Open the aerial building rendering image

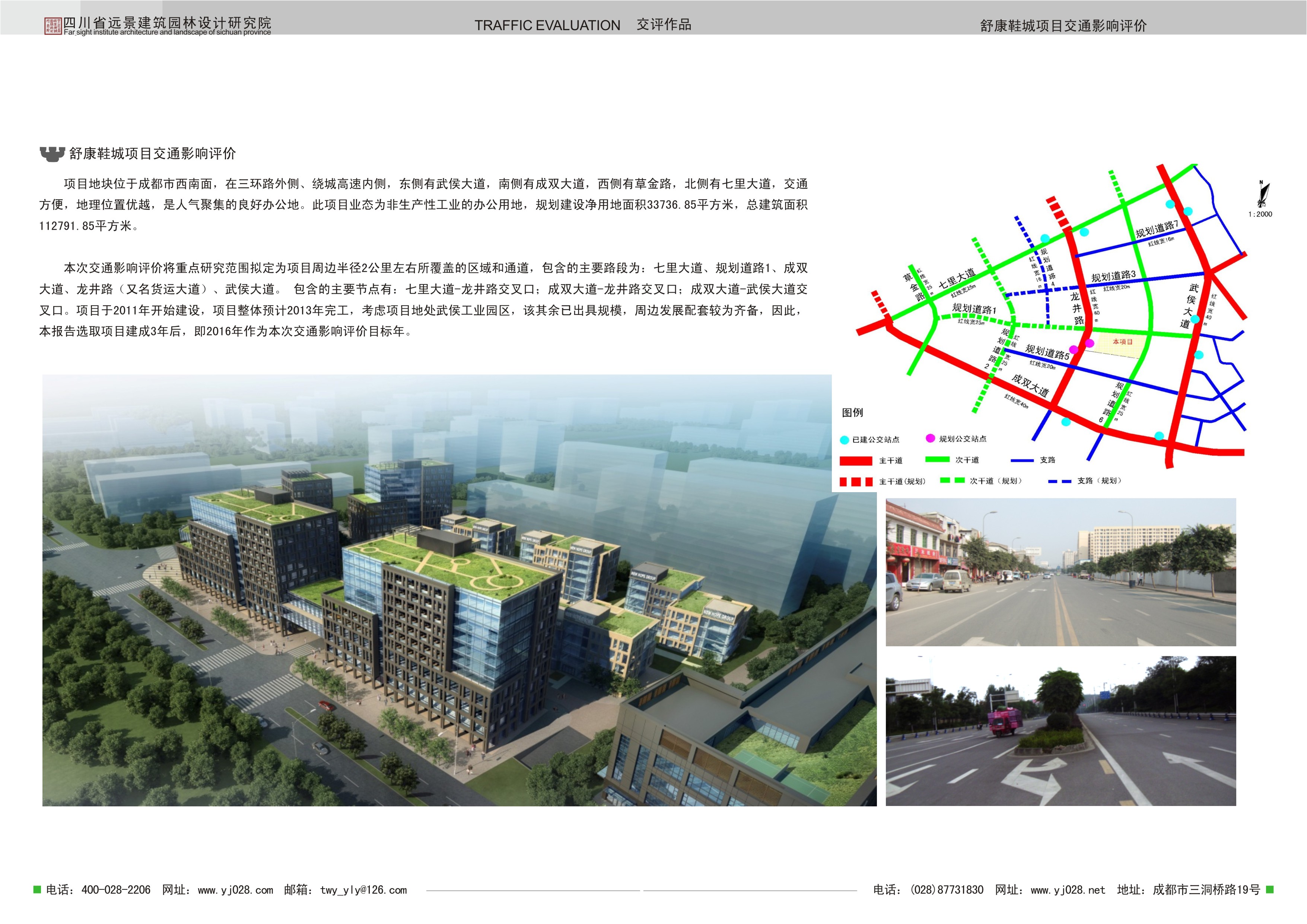tap(459, 590)
